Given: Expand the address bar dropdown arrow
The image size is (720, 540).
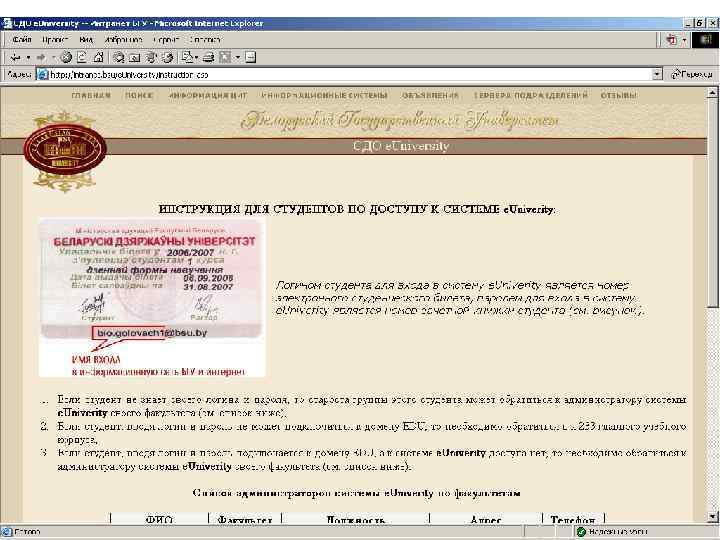Looking at the screenshot, I should (657, 74).
